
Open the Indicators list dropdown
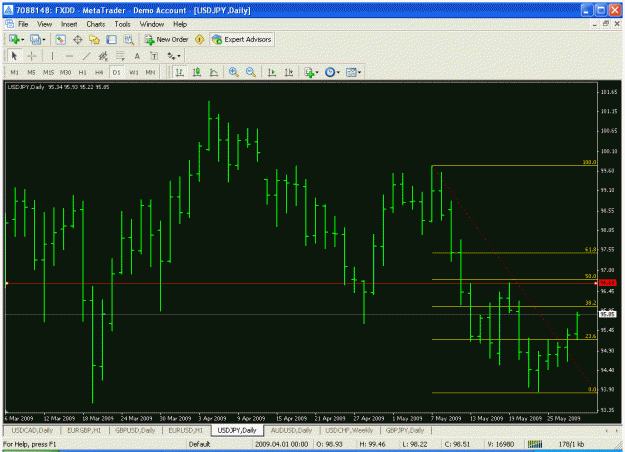(x=311, y=72)
